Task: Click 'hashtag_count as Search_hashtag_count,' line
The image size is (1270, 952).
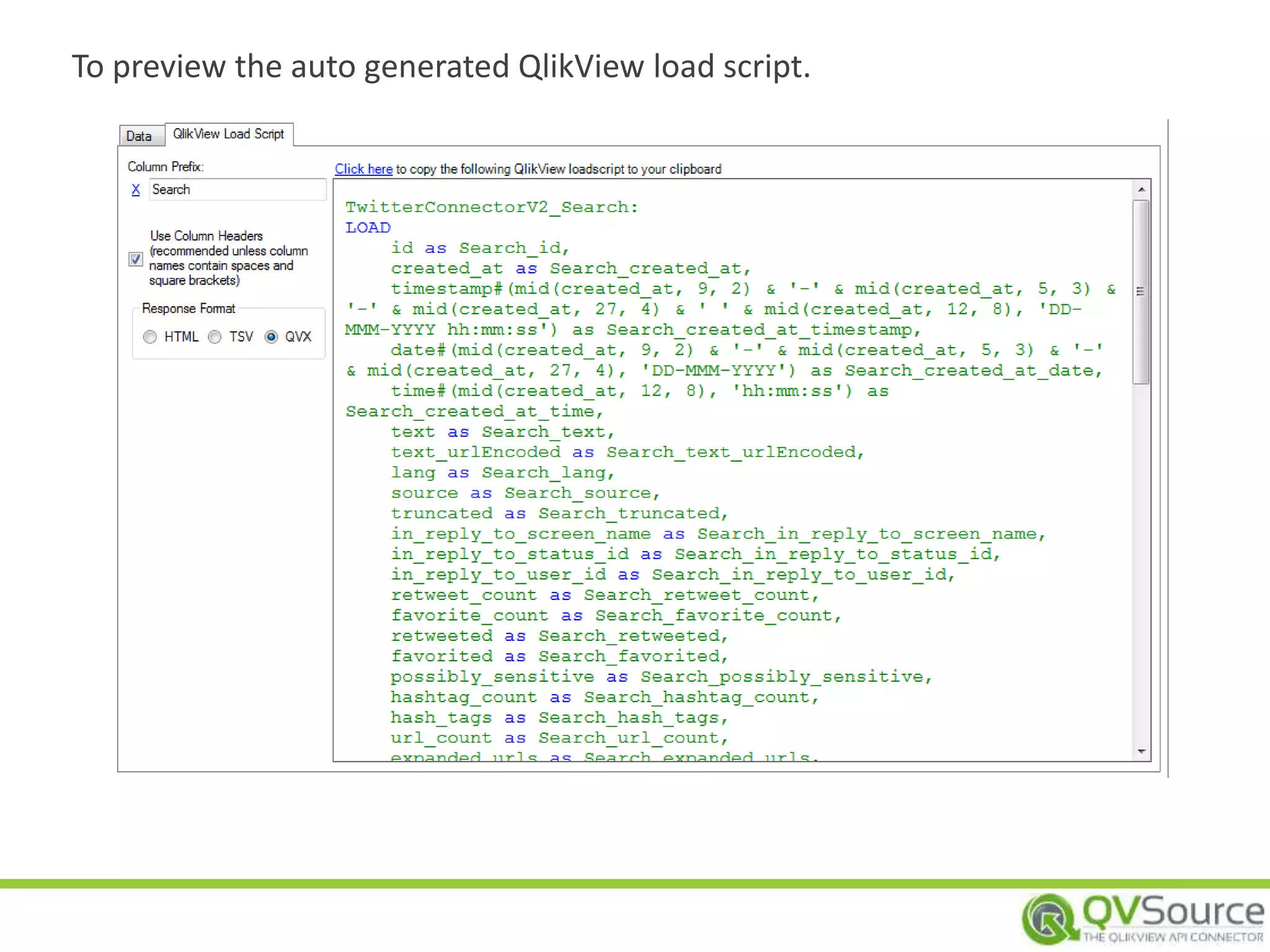Action: point(605,697)
